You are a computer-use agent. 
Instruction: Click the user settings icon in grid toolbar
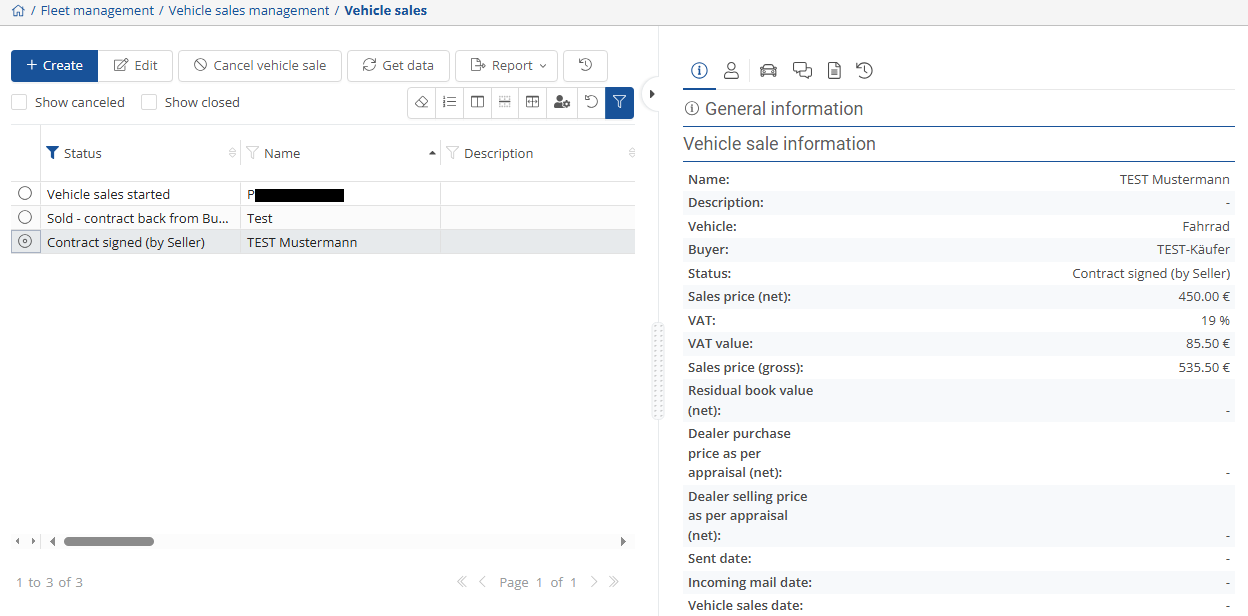click(562, 102)
